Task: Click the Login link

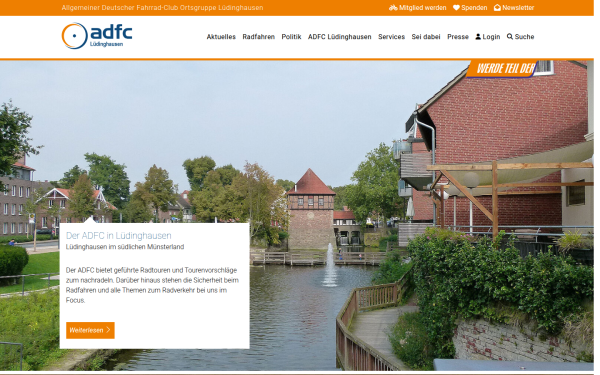Action: click(x=488, y=37)
